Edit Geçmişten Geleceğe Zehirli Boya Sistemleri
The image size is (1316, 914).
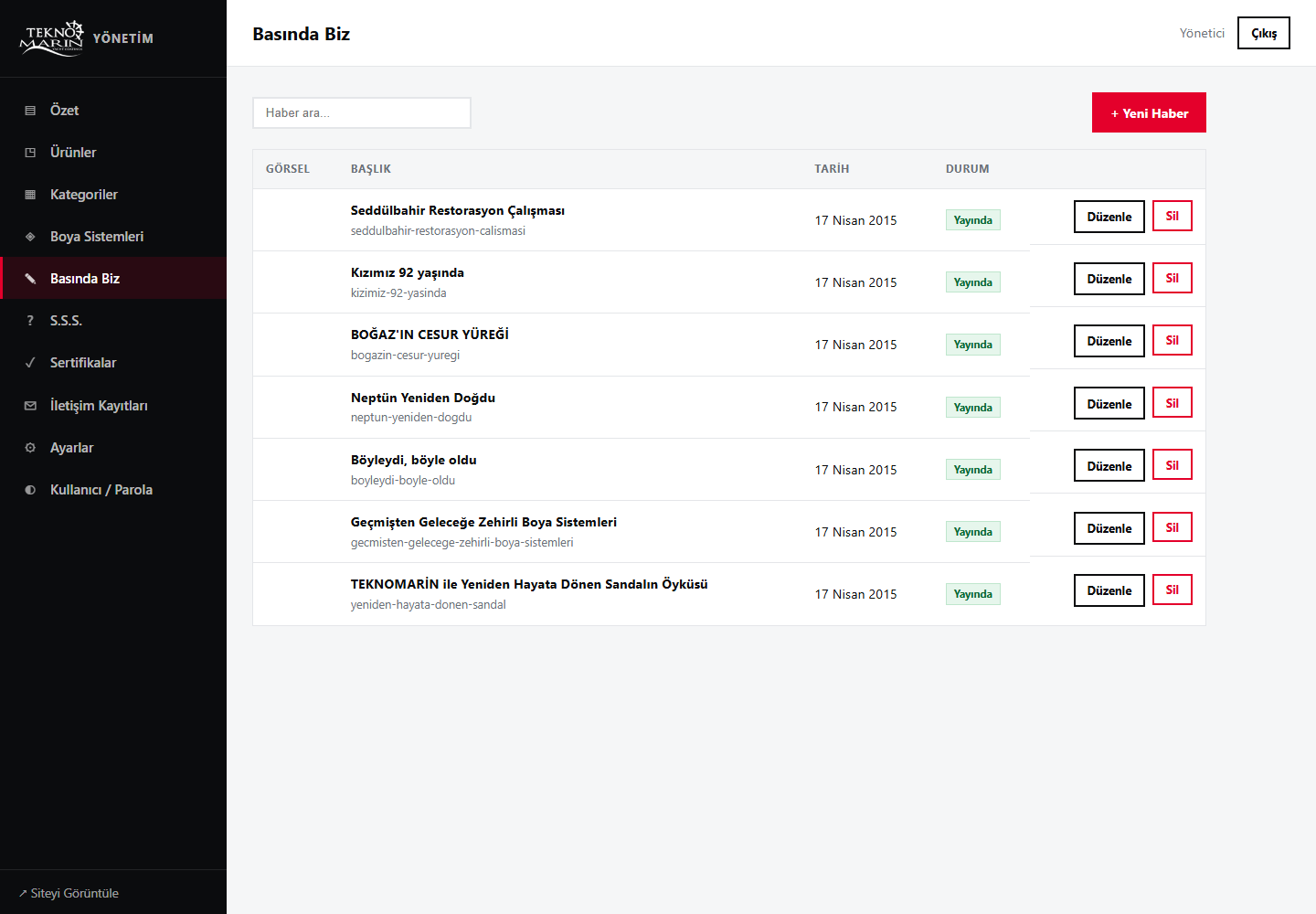[1109, 528]
